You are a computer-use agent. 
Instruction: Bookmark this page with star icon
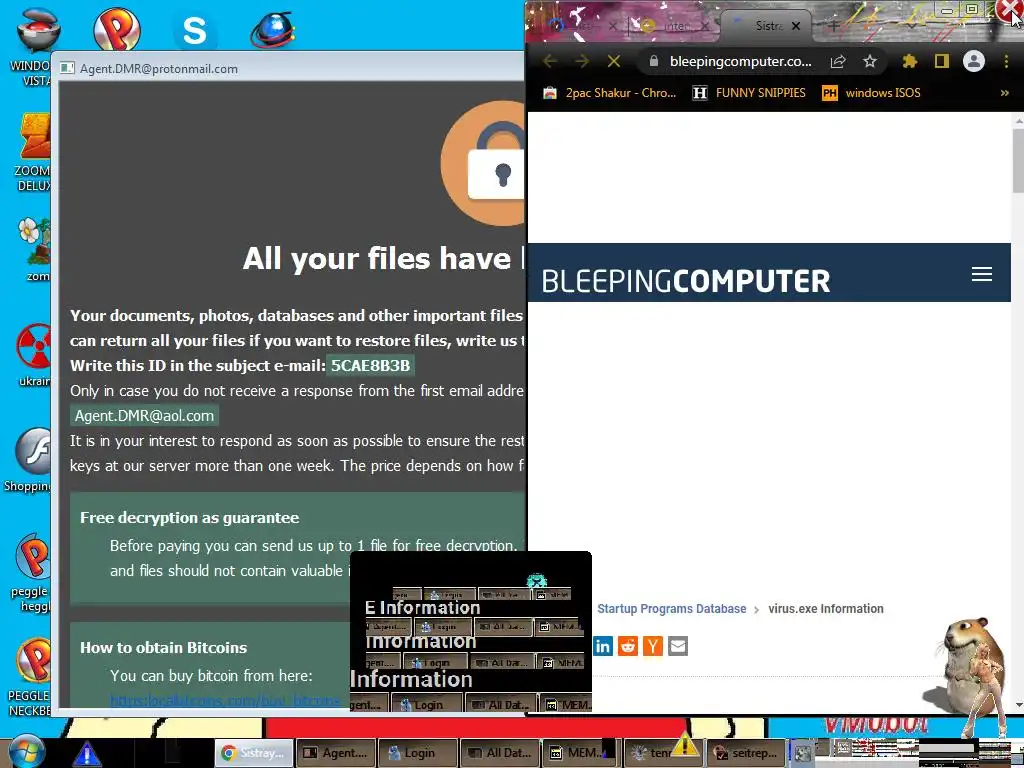coord(869,61)
